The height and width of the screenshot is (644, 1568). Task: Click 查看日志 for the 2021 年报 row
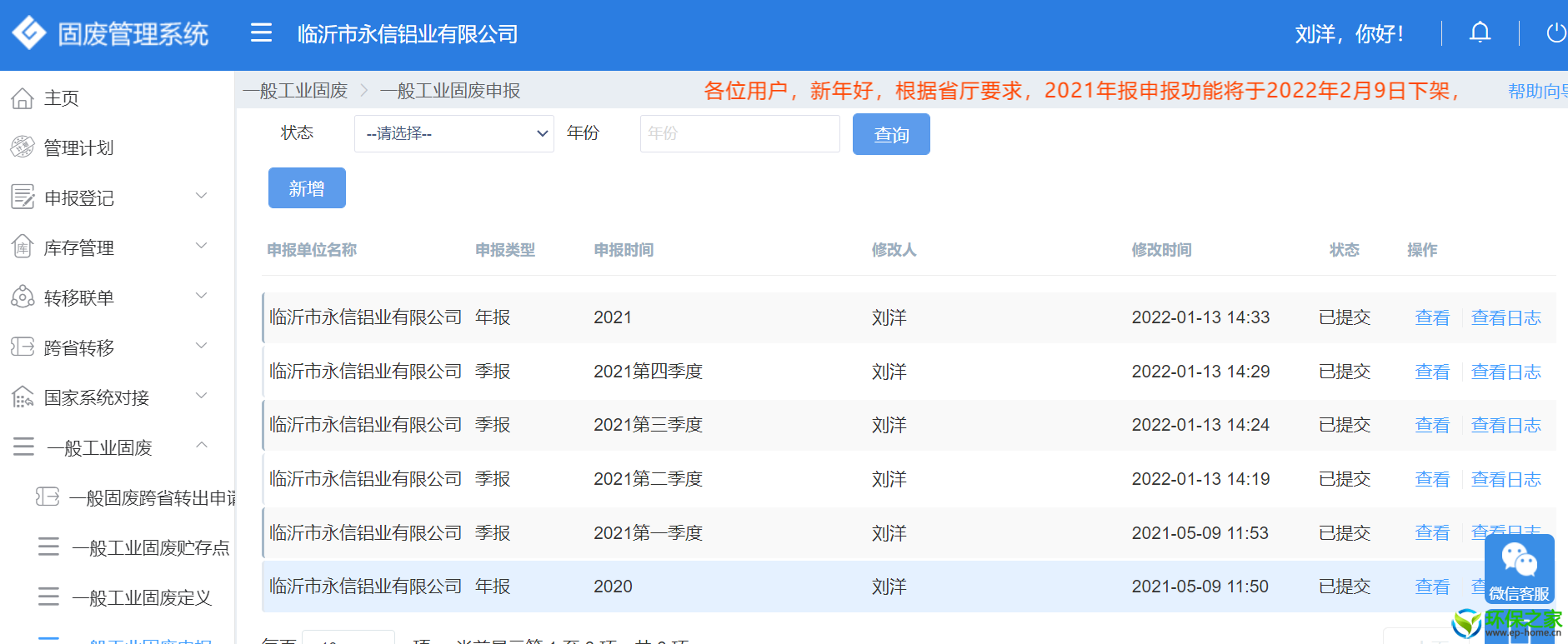pos(1505,317)
